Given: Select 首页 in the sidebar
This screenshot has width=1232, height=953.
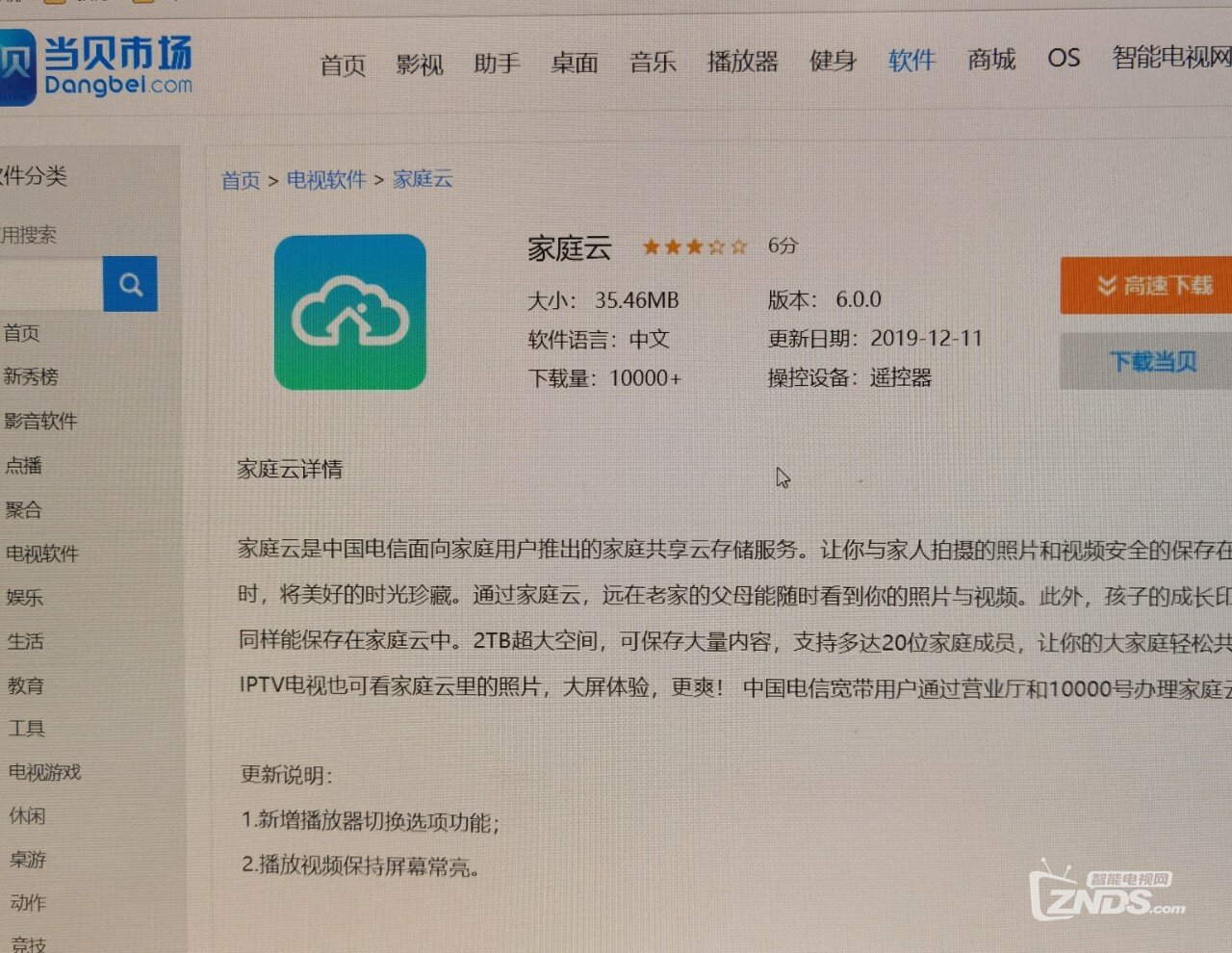Looking at the screenshot, I should pos(21,333).
